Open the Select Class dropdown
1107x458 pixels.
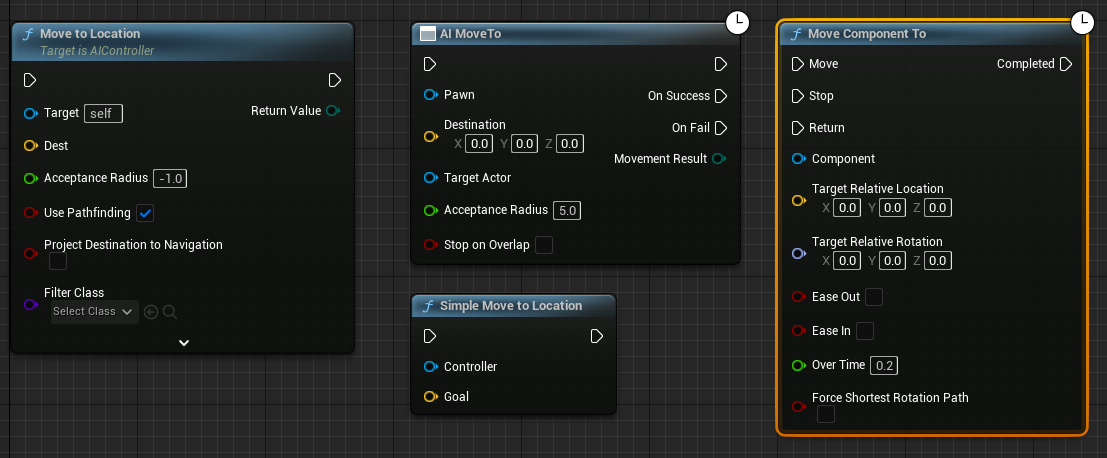tap(95, 311)
